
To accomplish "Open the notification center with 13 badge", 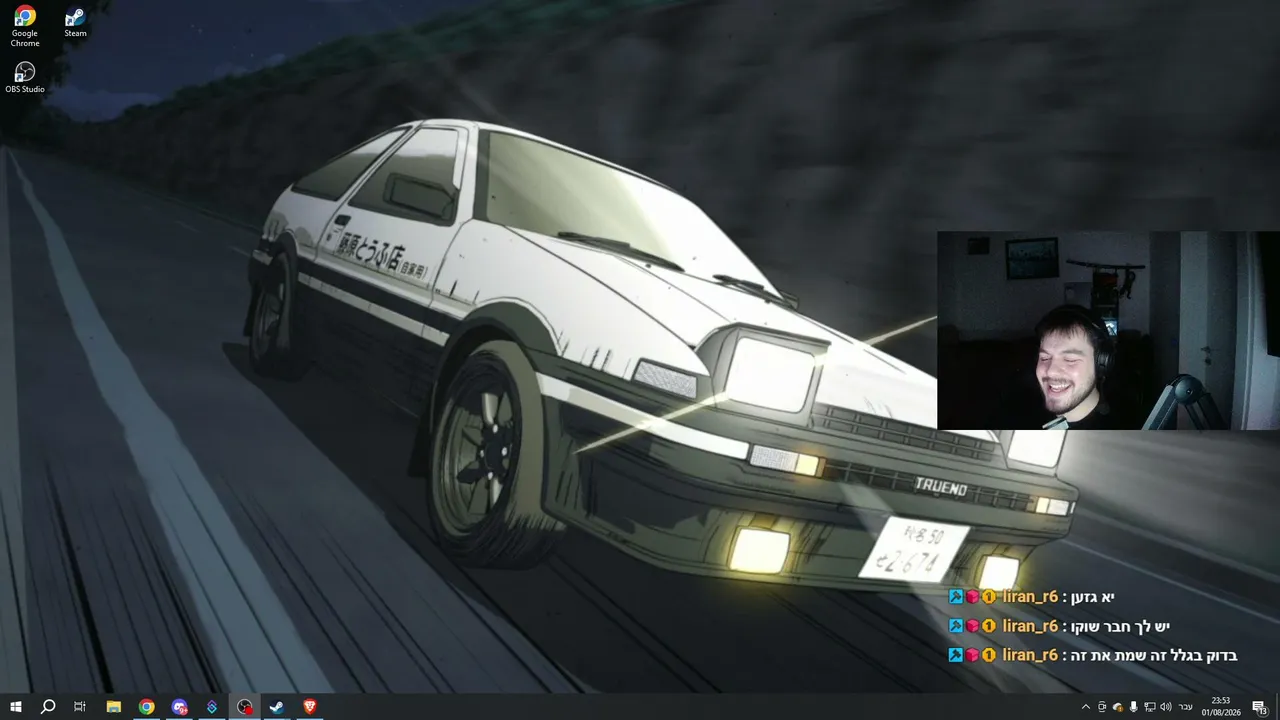I will coord(1260,707).
